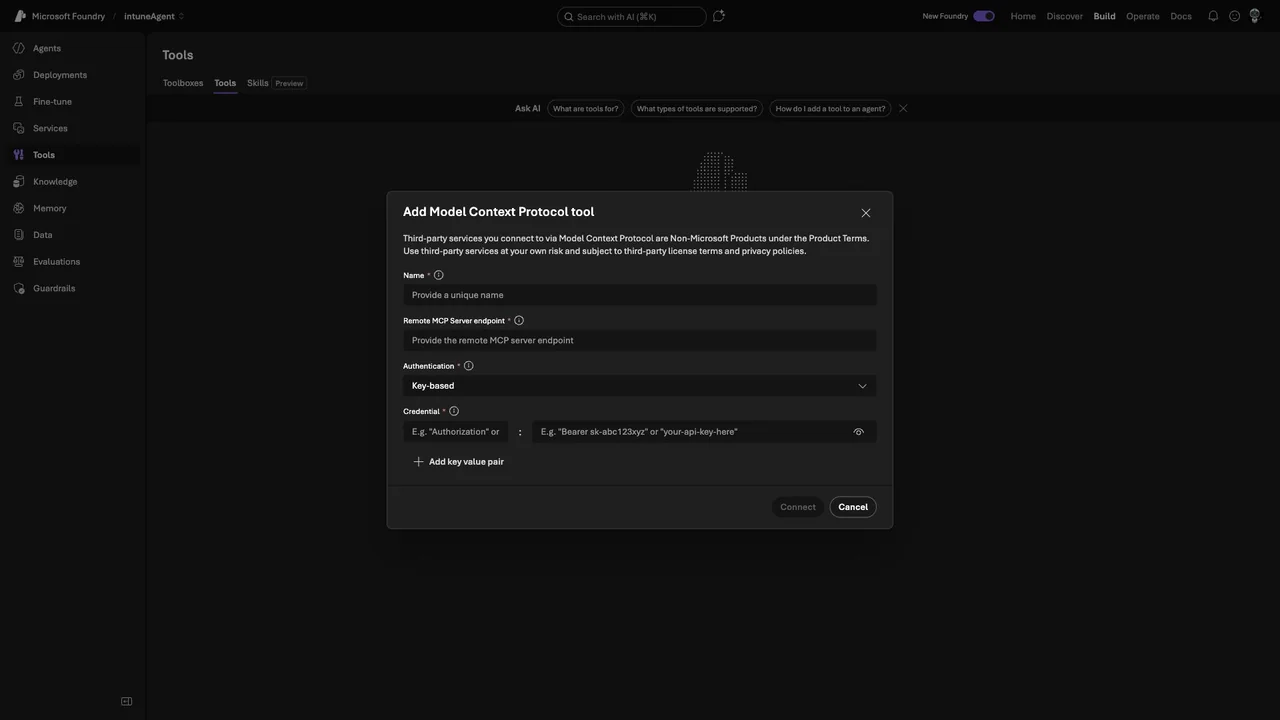Open the Discover menu item
Screen dimensions: 1280x720
click(x=1065, y=16)
